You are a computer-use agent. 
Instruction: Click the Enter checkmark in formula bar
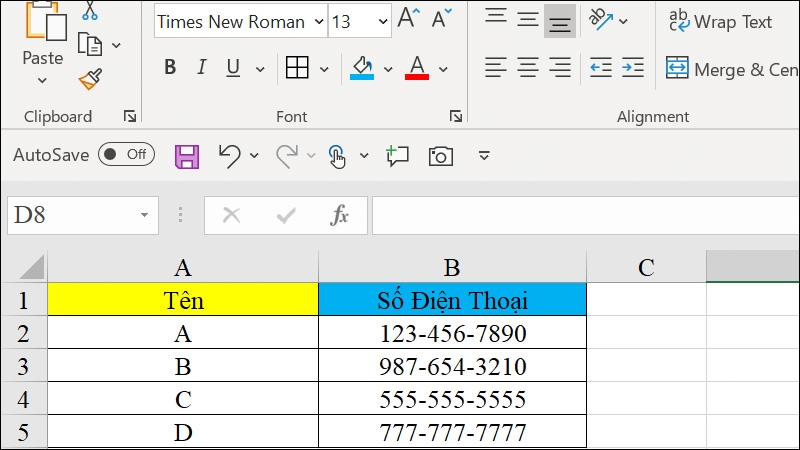point(286,215)
